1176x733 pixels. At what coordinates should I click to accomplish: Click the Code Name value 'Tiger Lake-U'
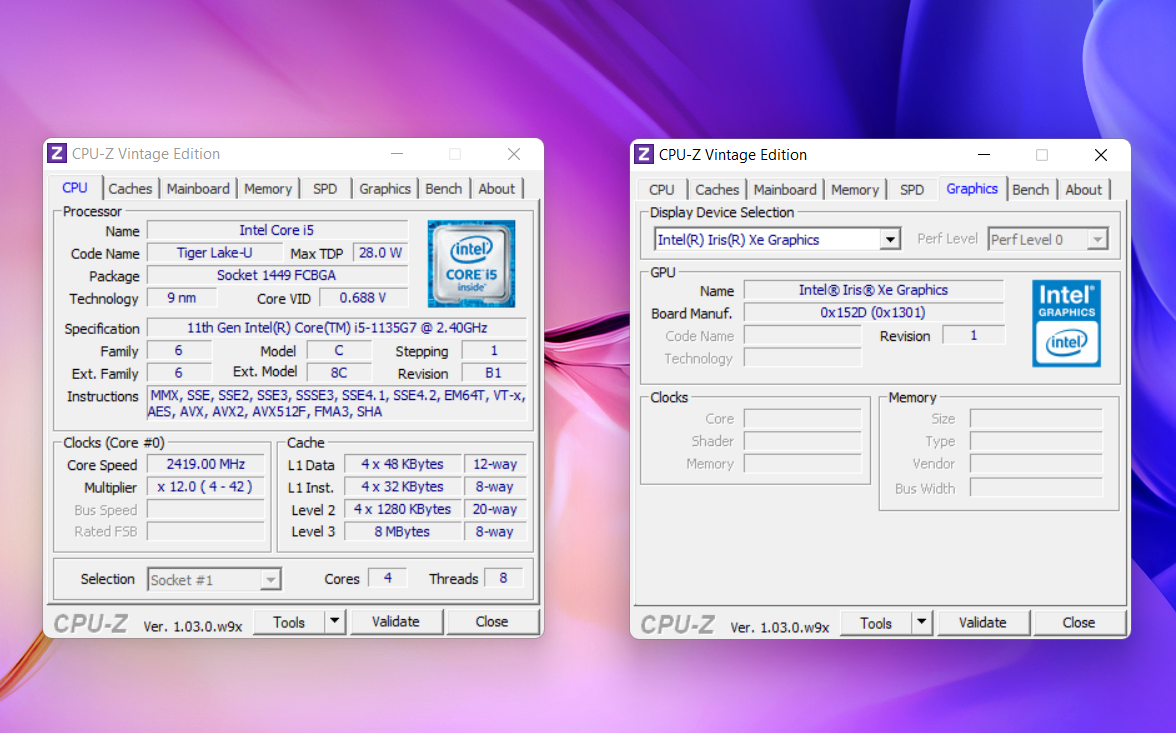pos(214,253)
